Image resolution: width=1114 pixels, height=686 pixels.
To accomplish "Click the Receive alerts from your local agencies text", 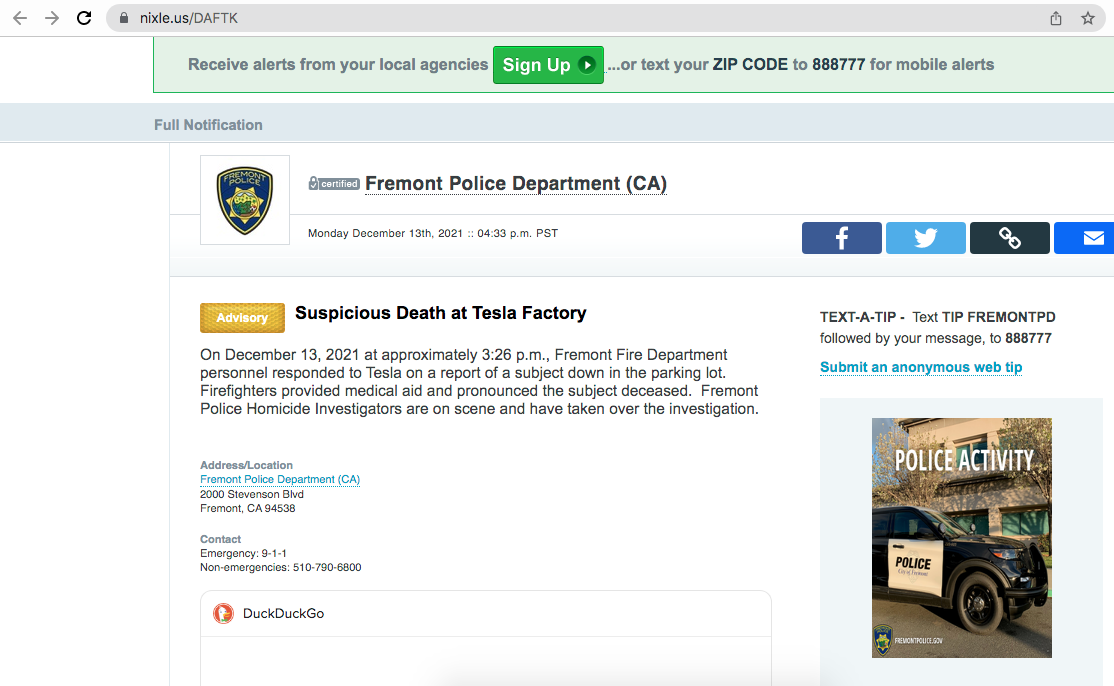I will coord(338,65).
